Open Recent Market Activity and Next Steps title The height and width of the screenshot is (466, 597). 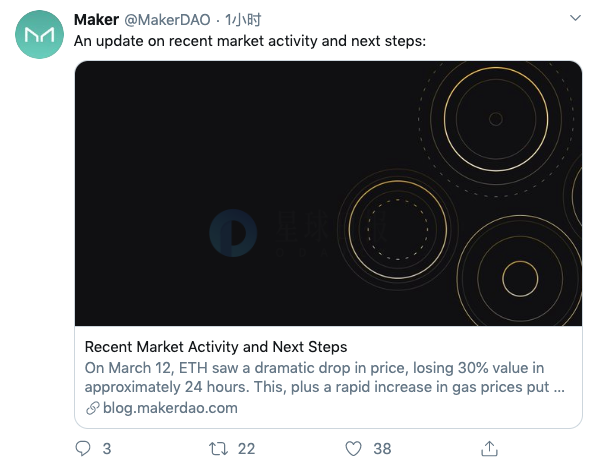tap(216, 347)
